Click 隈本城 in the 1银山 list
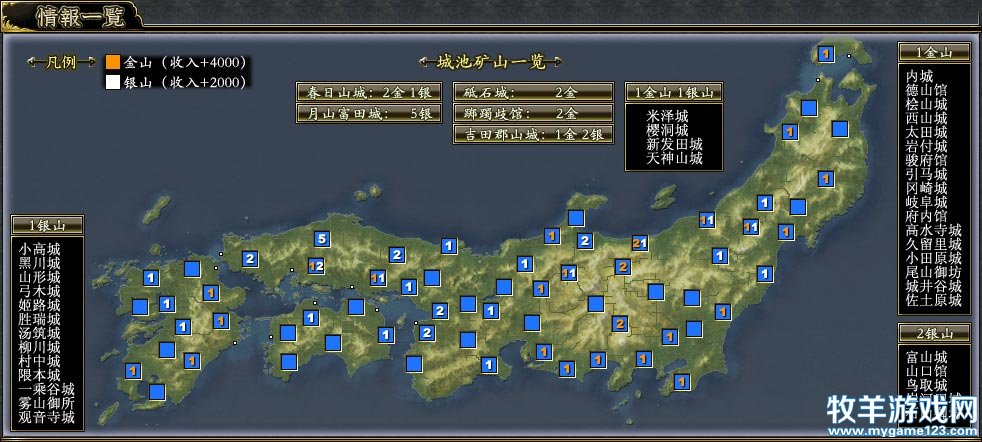Image resolution: width=982 pixels, height=442 pixels. [40, 376]
